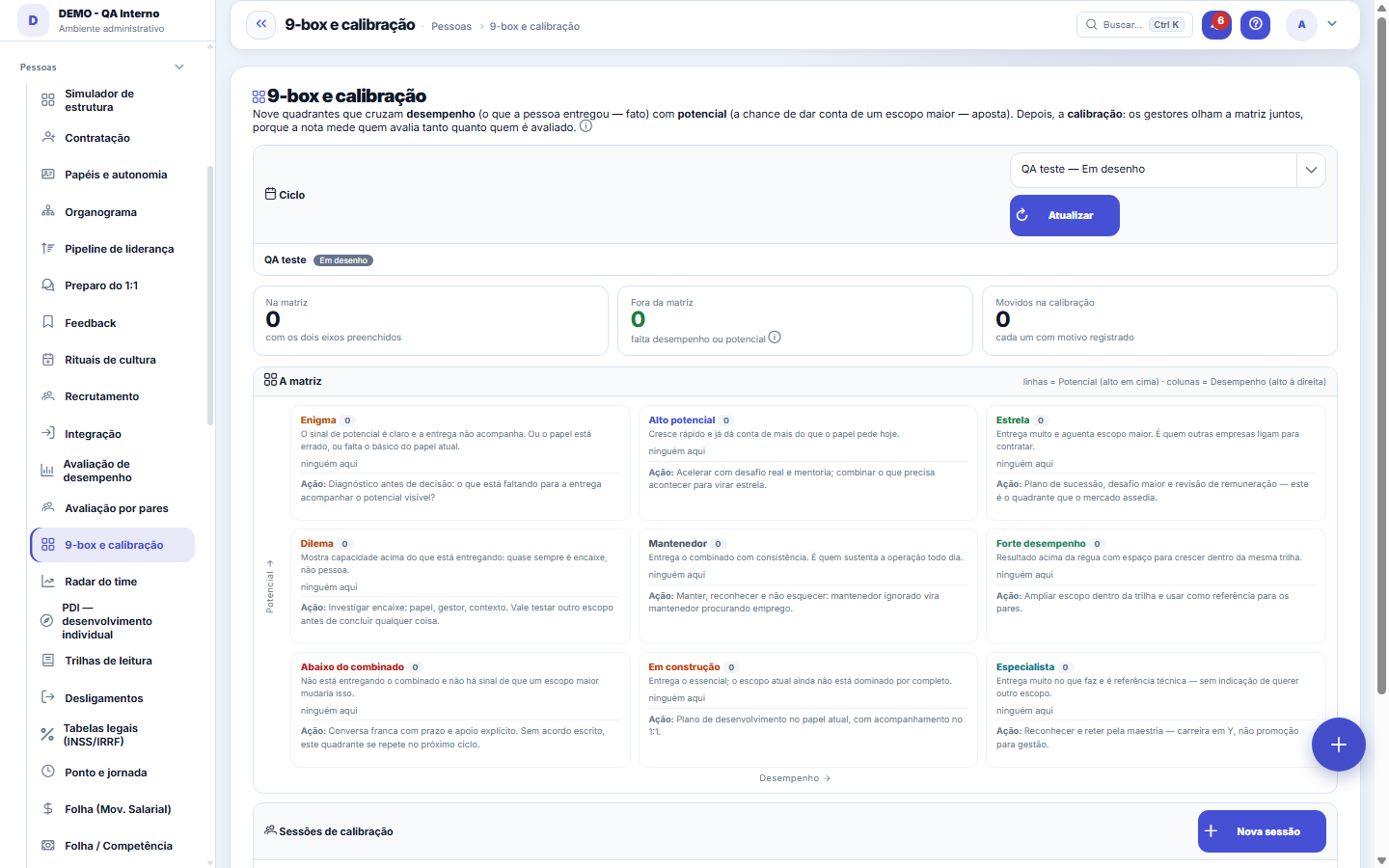This screenshot has width=1389, height=868.
Task: Click the Buscar search field
Action: tap(1134, 25)
